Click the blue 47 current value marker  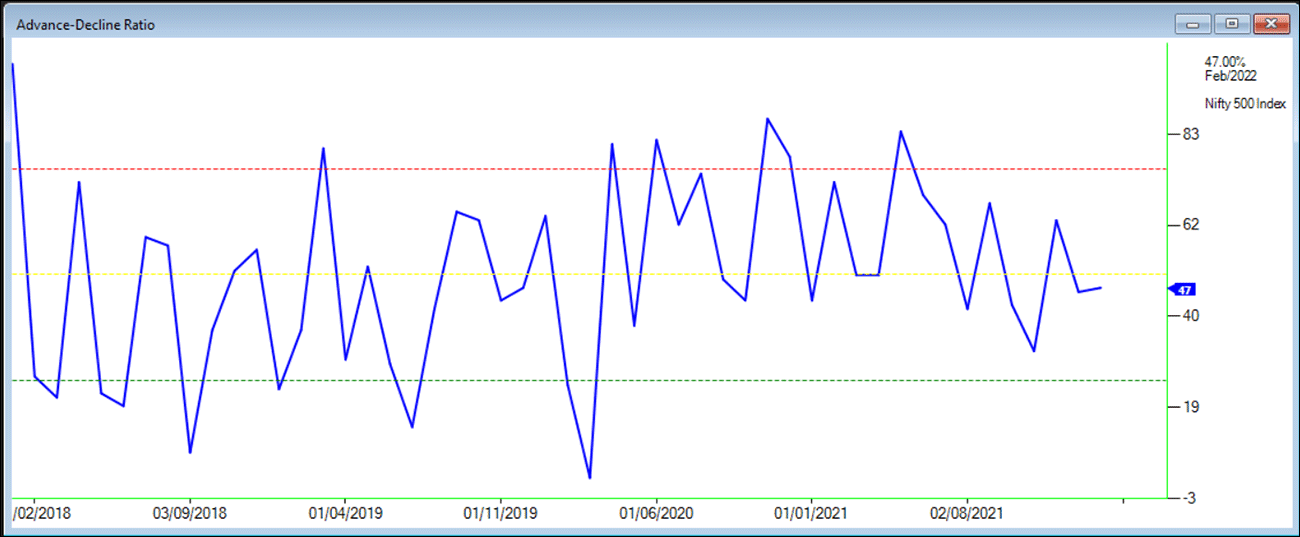(x=1182, y=290)
